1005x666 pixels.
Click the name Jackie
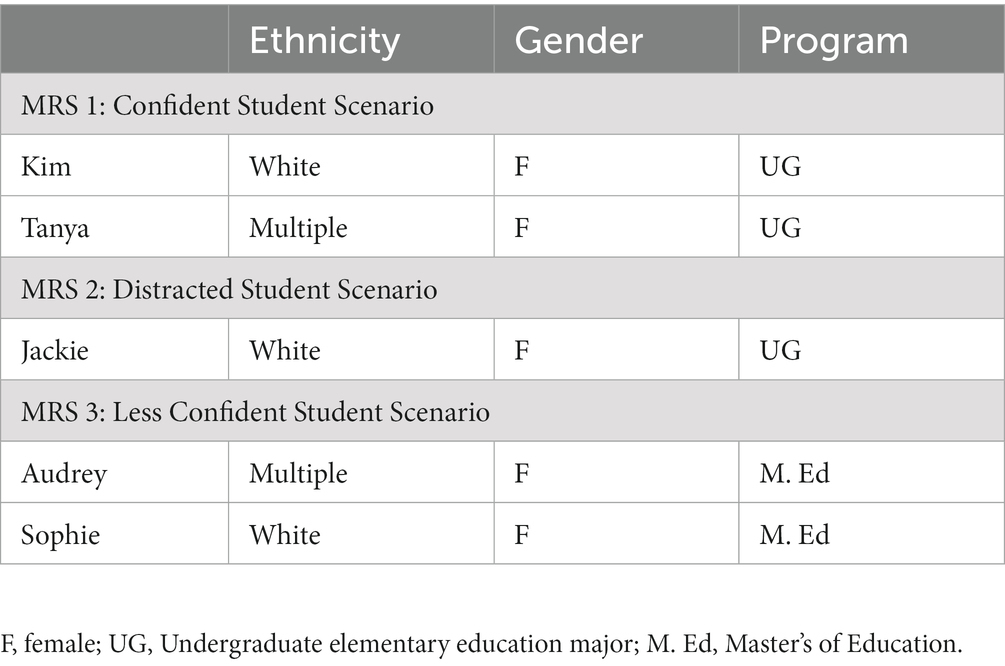click(x=54, y=351)
